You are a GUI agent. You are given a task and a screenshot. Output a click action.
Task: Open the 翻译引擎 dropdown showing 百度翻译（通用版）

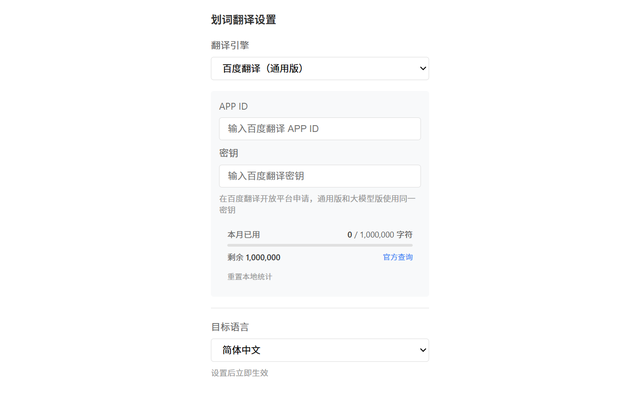coord(320,69)
